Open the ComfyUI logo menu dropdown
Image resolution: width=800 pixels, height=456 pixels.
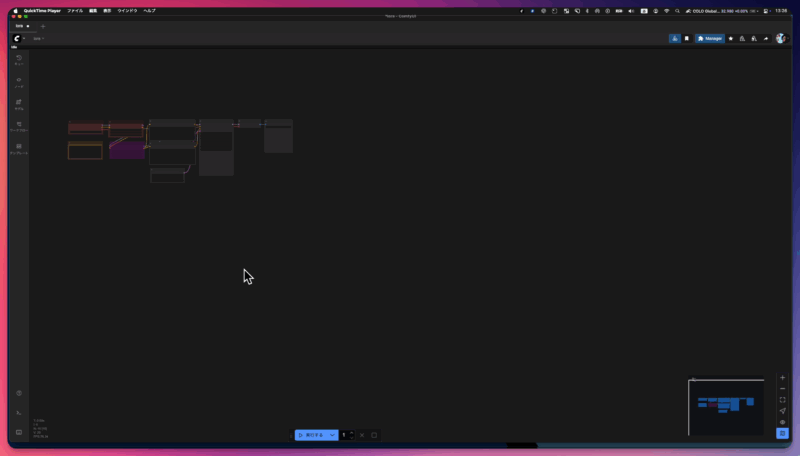[19, 38]
